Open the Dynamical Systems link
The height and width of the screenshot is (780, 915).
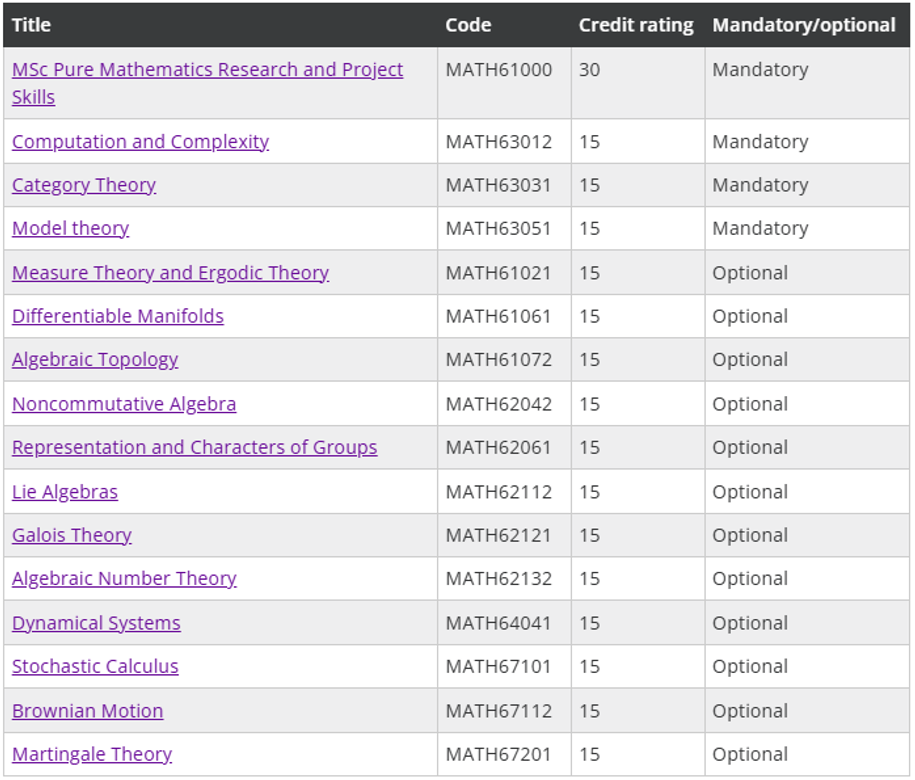coord(96,623)
